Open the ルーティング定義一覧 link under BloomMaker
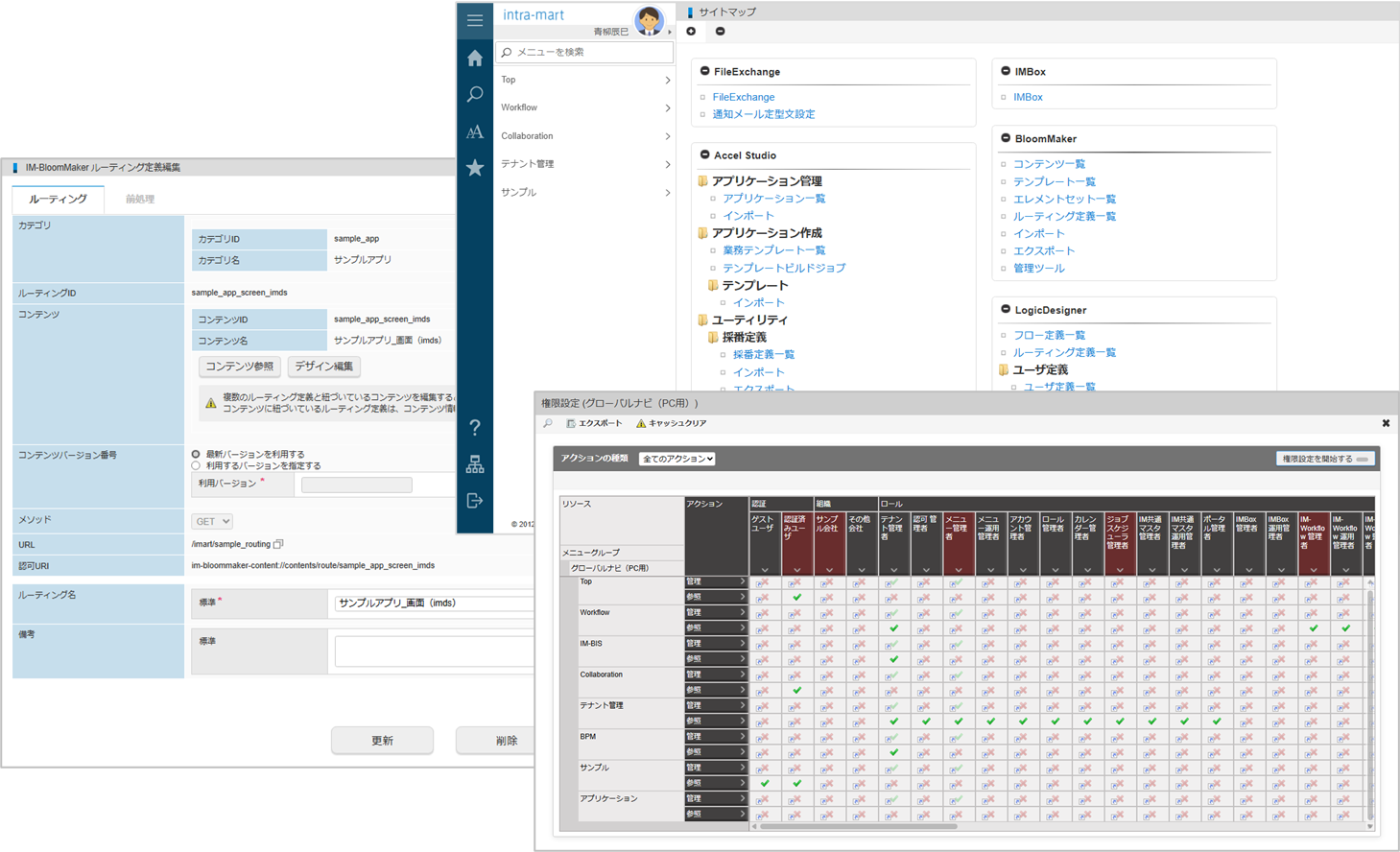1400x852 pixels. (x=1064, y=216)
